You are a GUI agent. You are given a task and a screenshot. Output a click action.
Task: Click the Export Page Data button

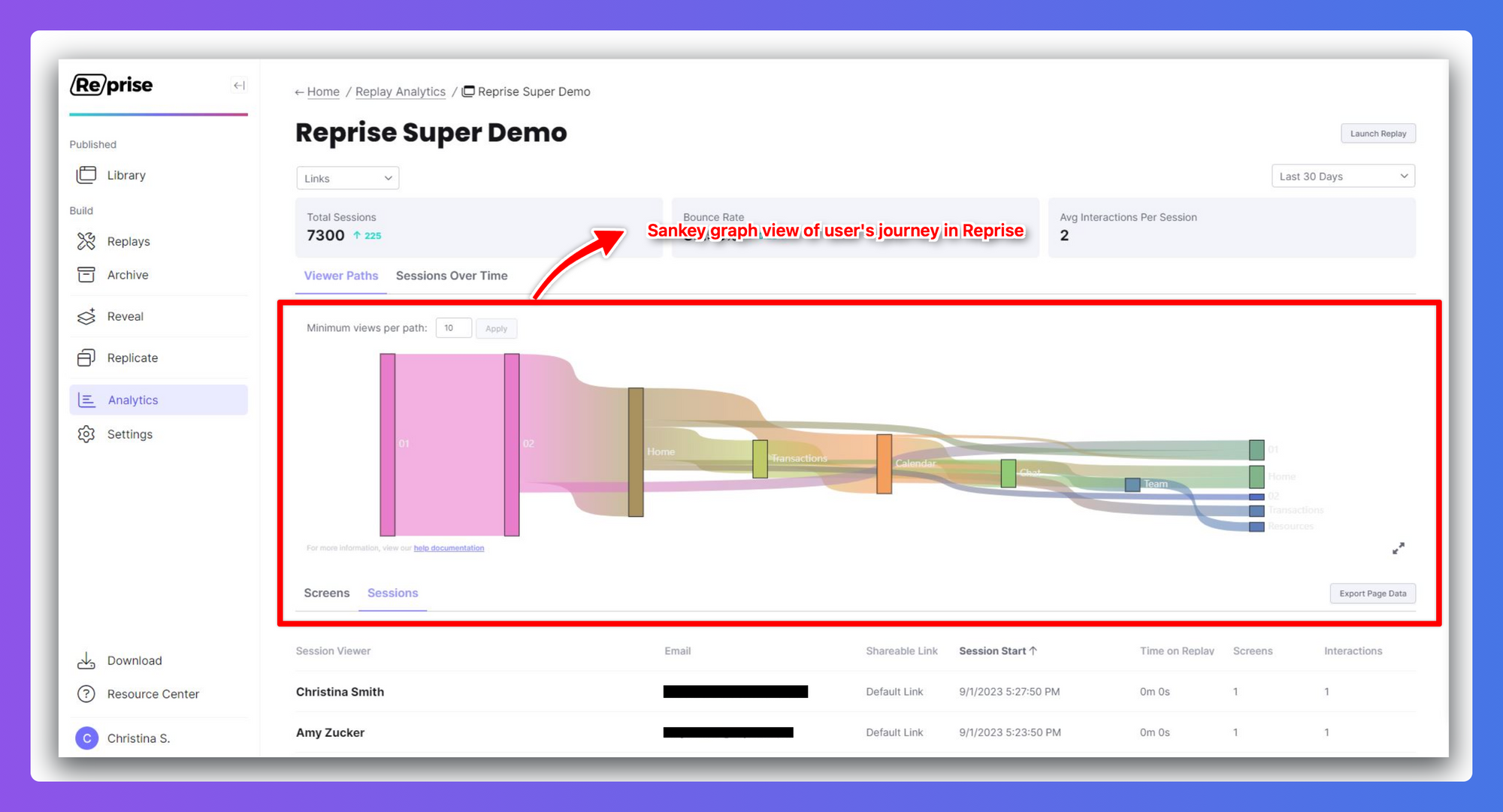[x=1372, y=593]
